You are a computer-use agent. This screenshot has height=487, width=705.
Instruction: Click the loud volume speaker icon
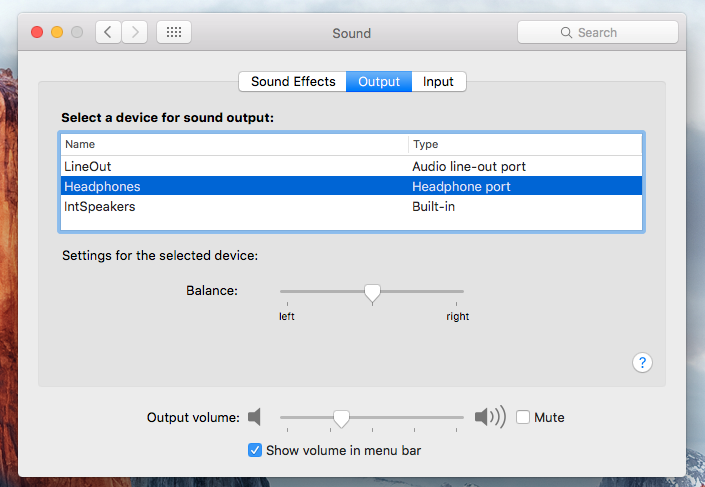pyautogui.click(x=490, y=417)
